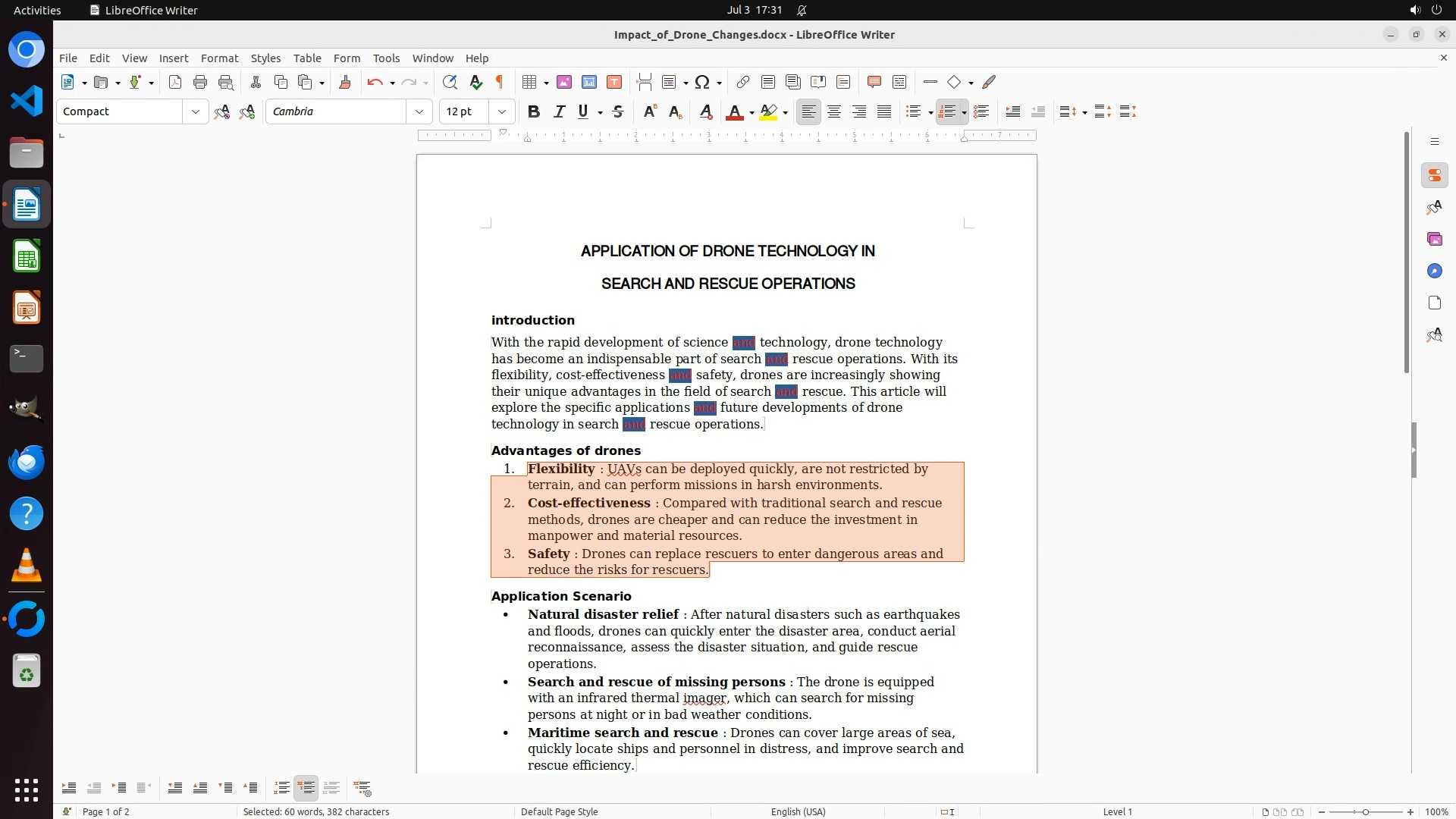Open the sidebar Gallery icon
The width and height of the screenshot is (1456, 819).
click(x=1434, y=239)
